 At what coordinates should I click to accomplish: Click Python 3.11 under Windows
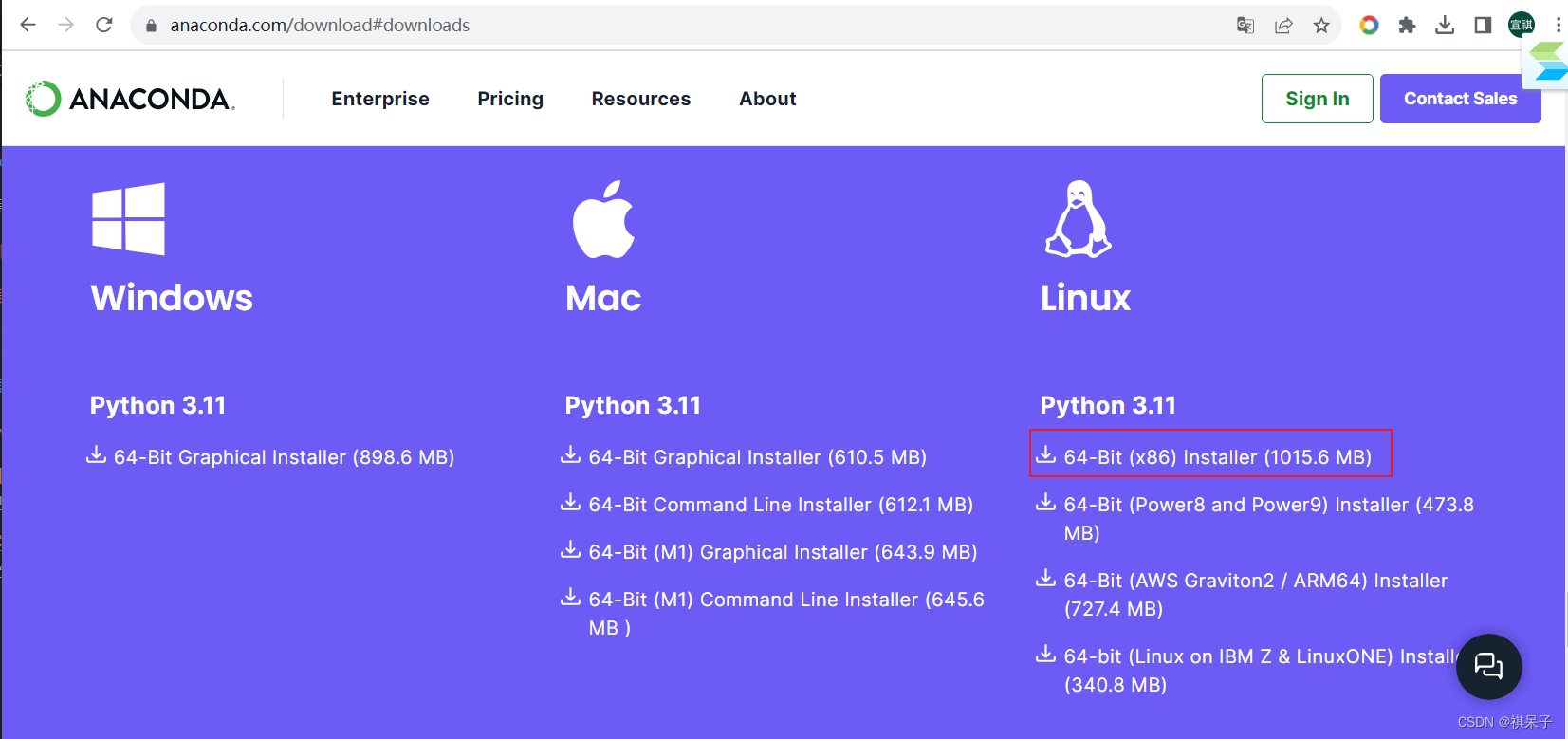pos(157,406)
